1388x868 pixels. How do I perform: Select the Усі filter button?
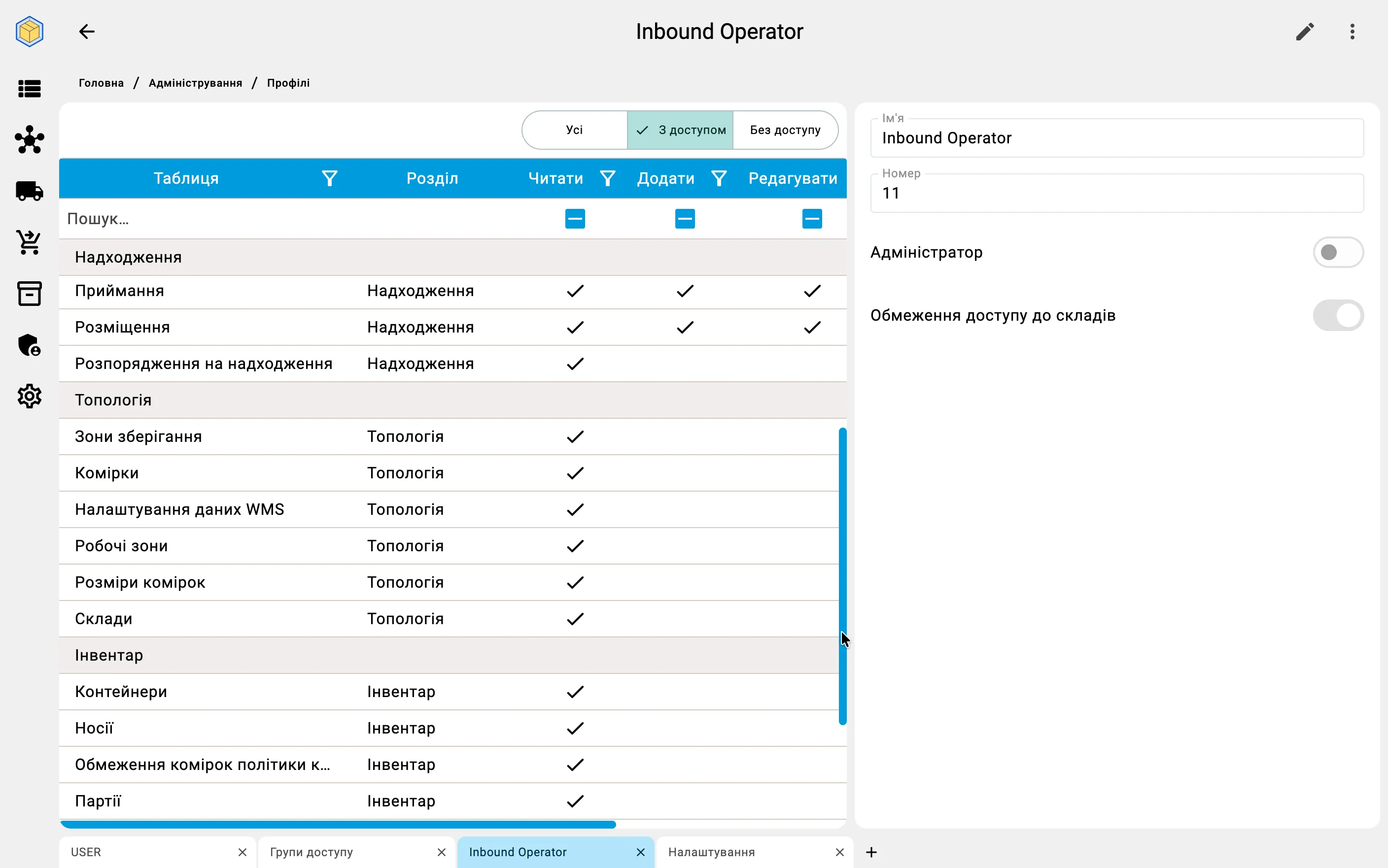pos(574,130)
